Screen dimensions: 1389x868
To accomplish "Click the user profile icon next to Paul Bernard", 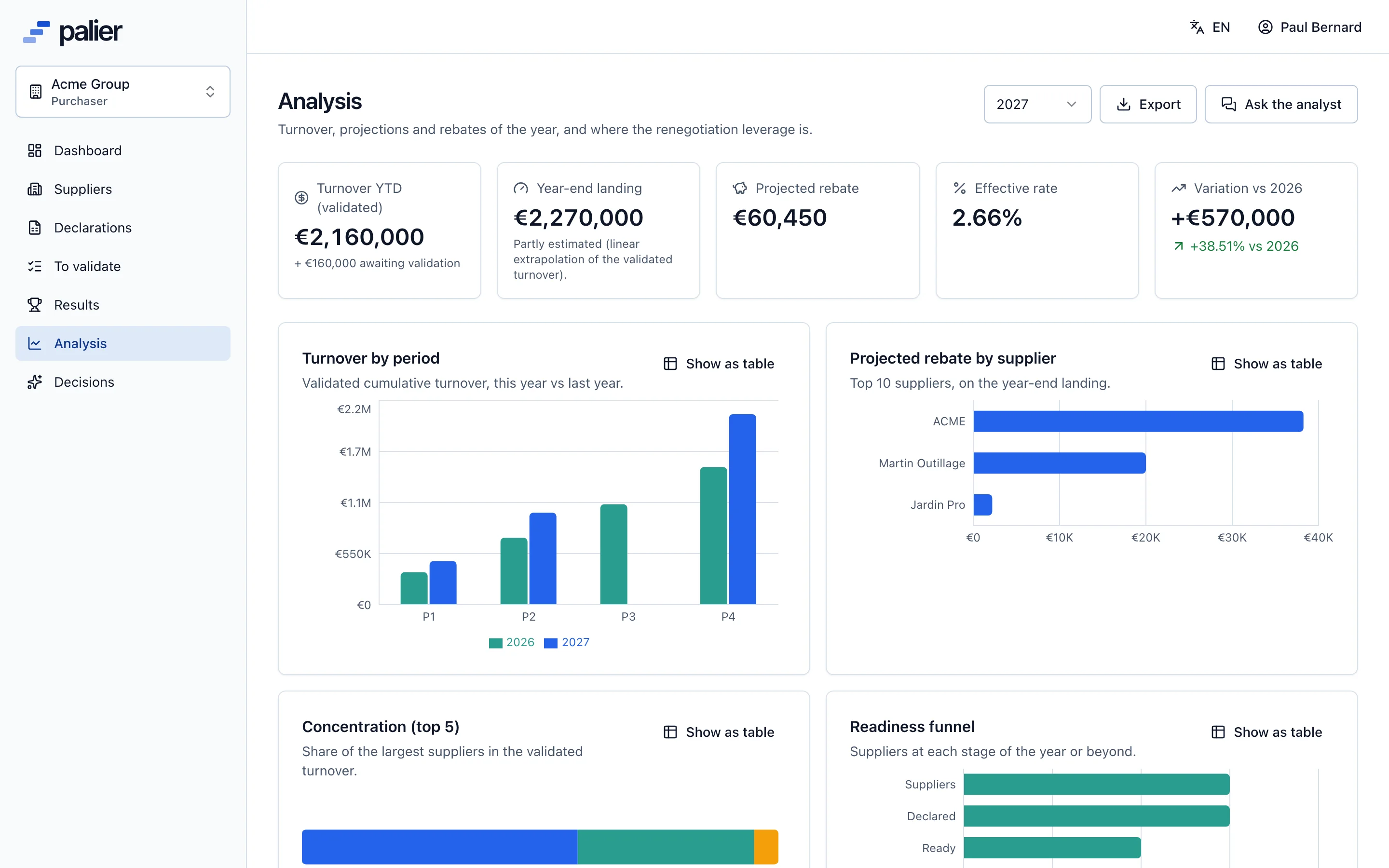I will (x=1265, y=27).
